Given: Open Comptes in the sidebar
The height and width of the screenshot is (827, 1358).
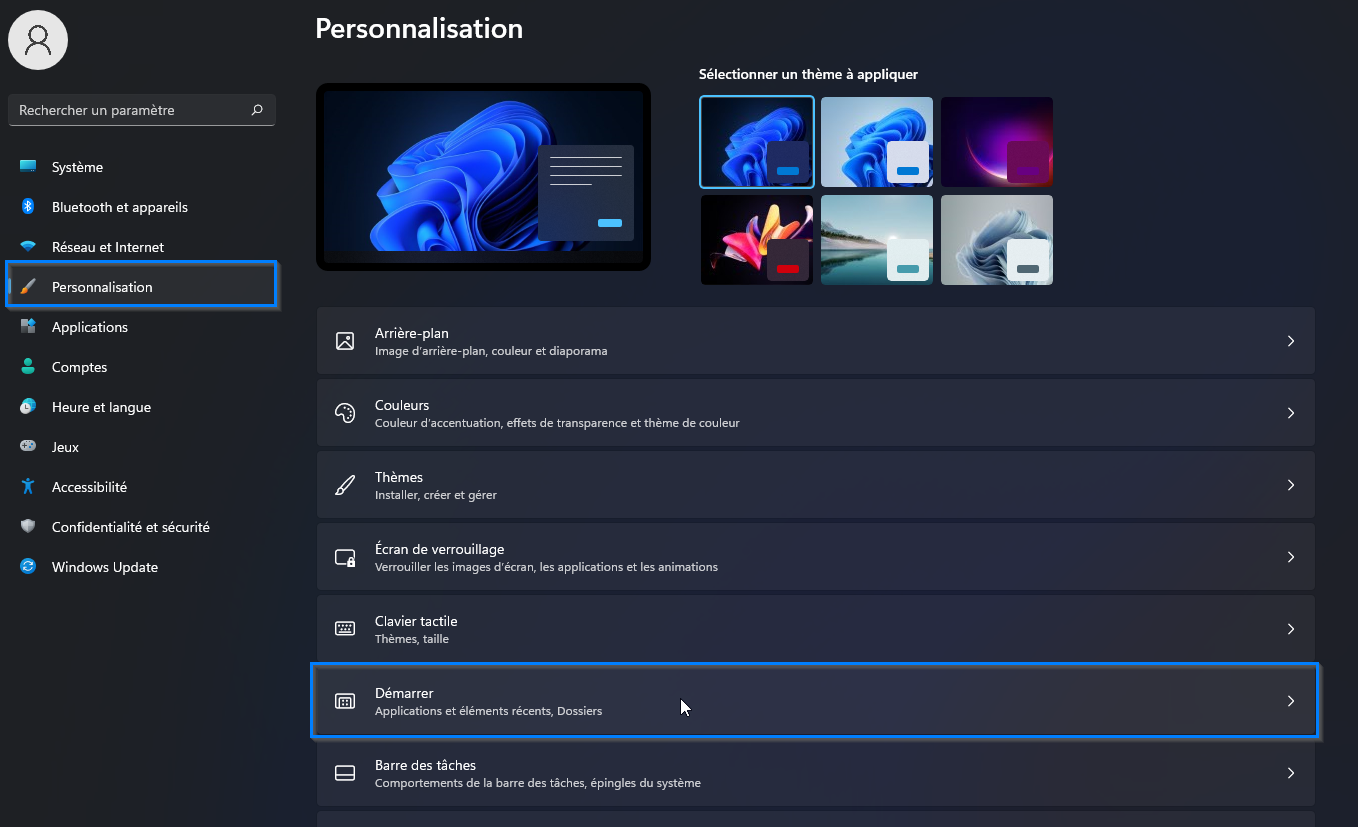Looking at the screenshot, I should pos(79,367).
